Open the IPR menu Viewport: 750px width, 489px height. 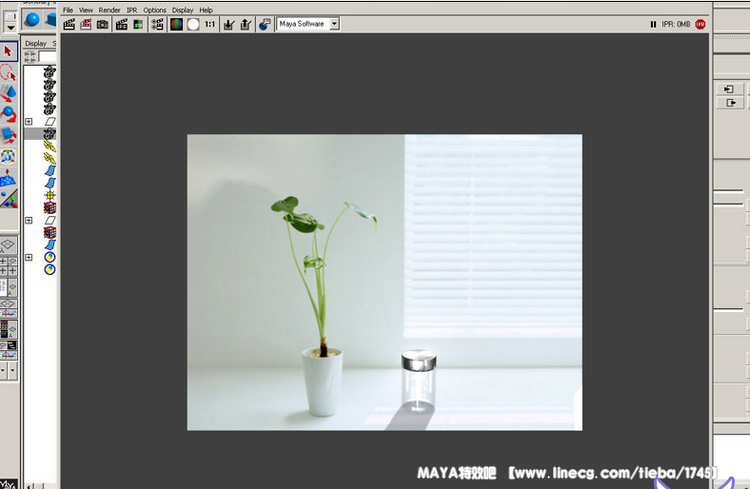coord(132,10)
